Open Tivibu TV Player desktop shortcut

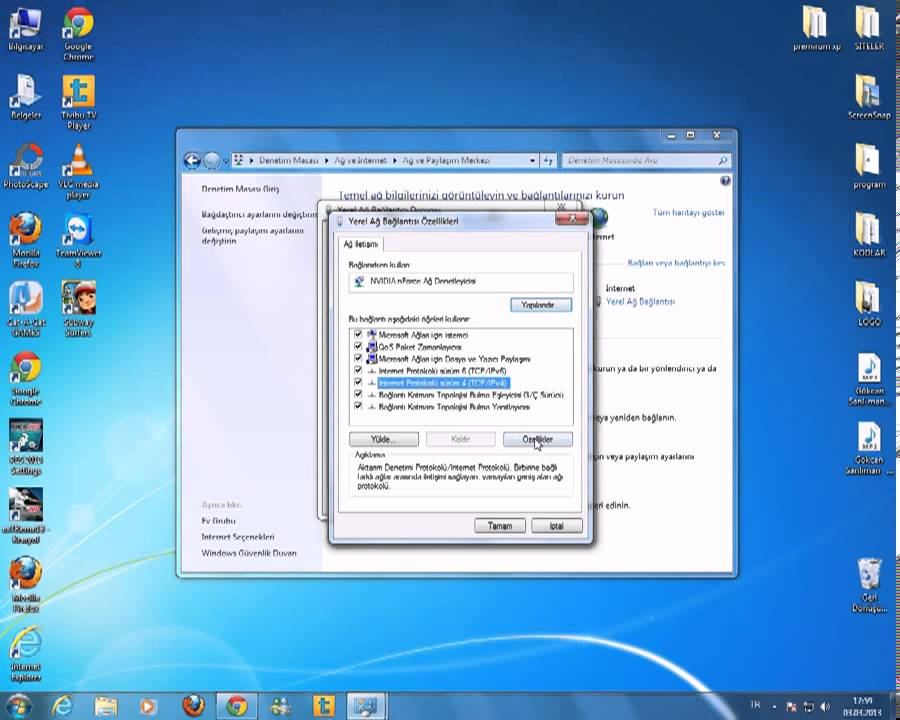[79, 103]
